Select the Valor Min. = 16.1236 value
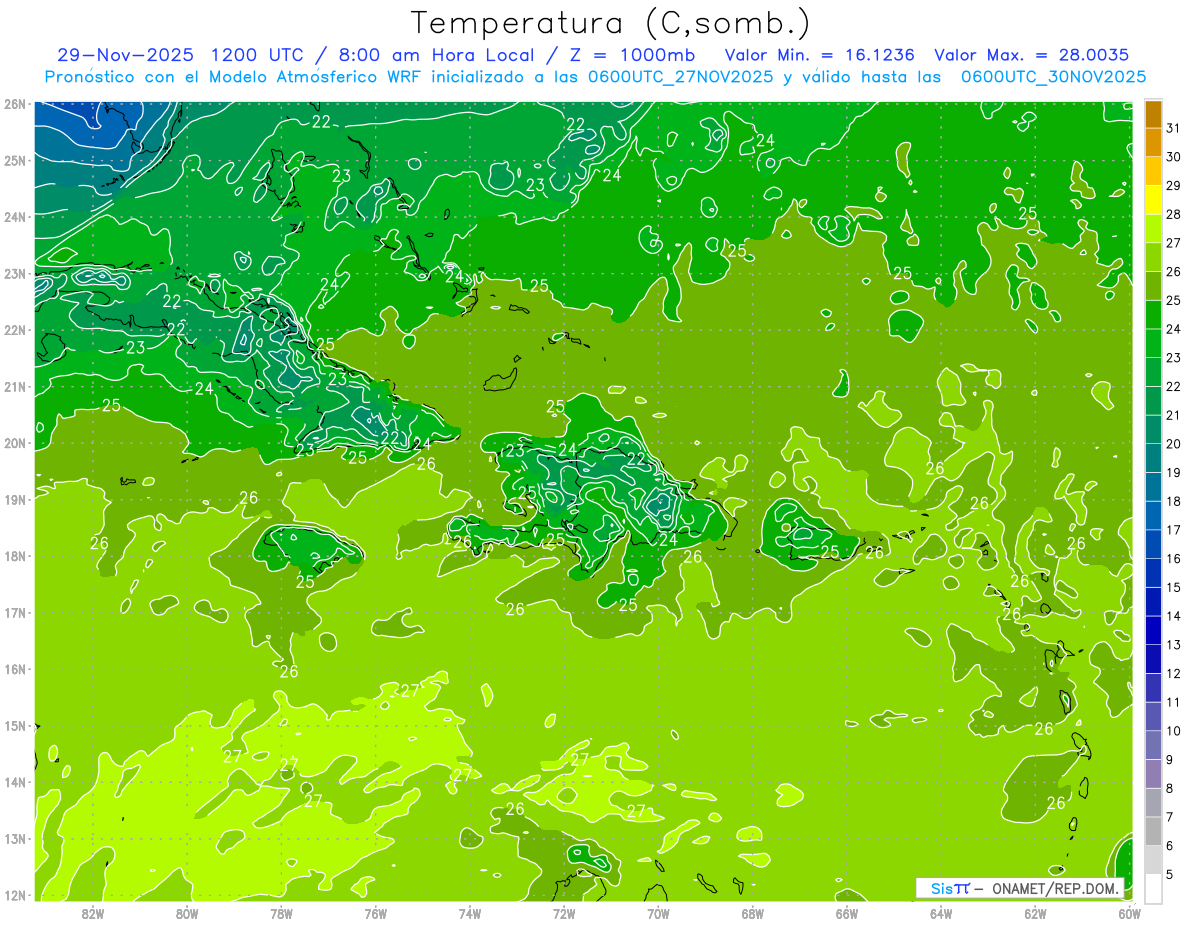The width and height of the screenshot is (1200, 927). coord(820,54)
